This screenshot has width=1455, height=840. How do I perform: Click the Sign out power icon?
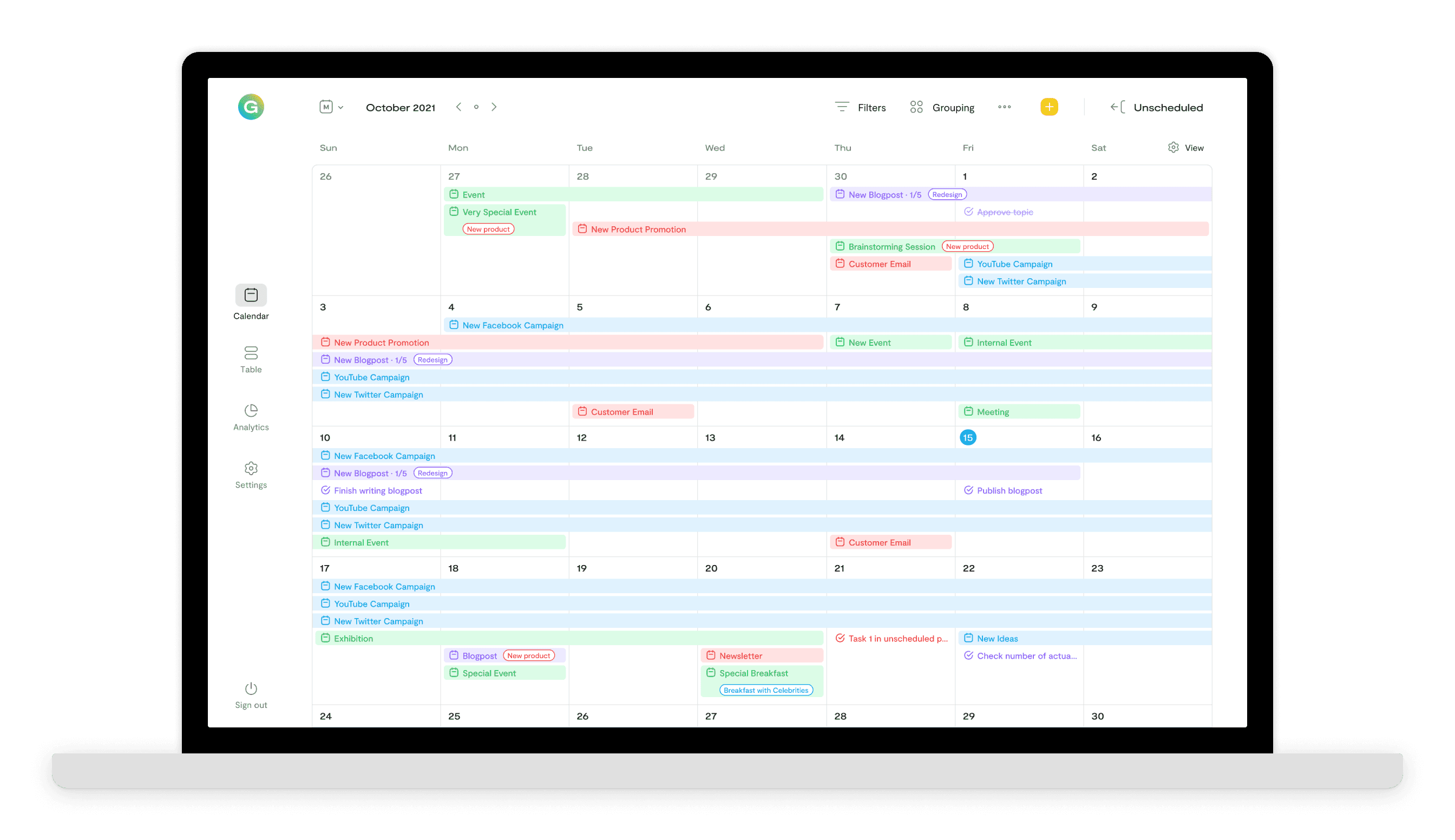pyautogui.click(x=251, y=688)
